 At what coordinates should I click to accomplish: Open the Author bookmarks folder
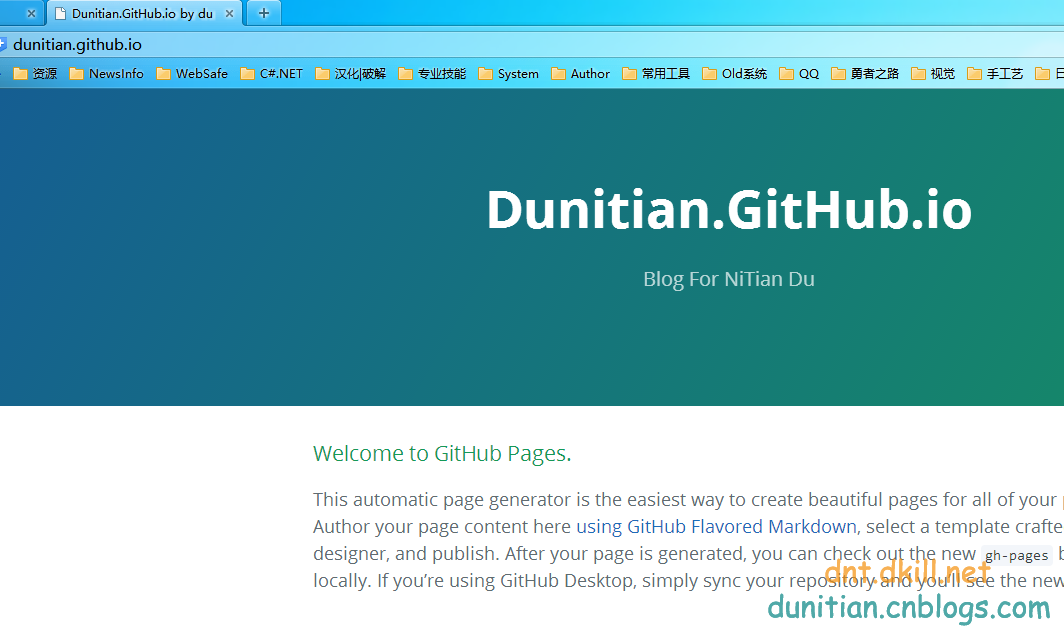point(581,73)
